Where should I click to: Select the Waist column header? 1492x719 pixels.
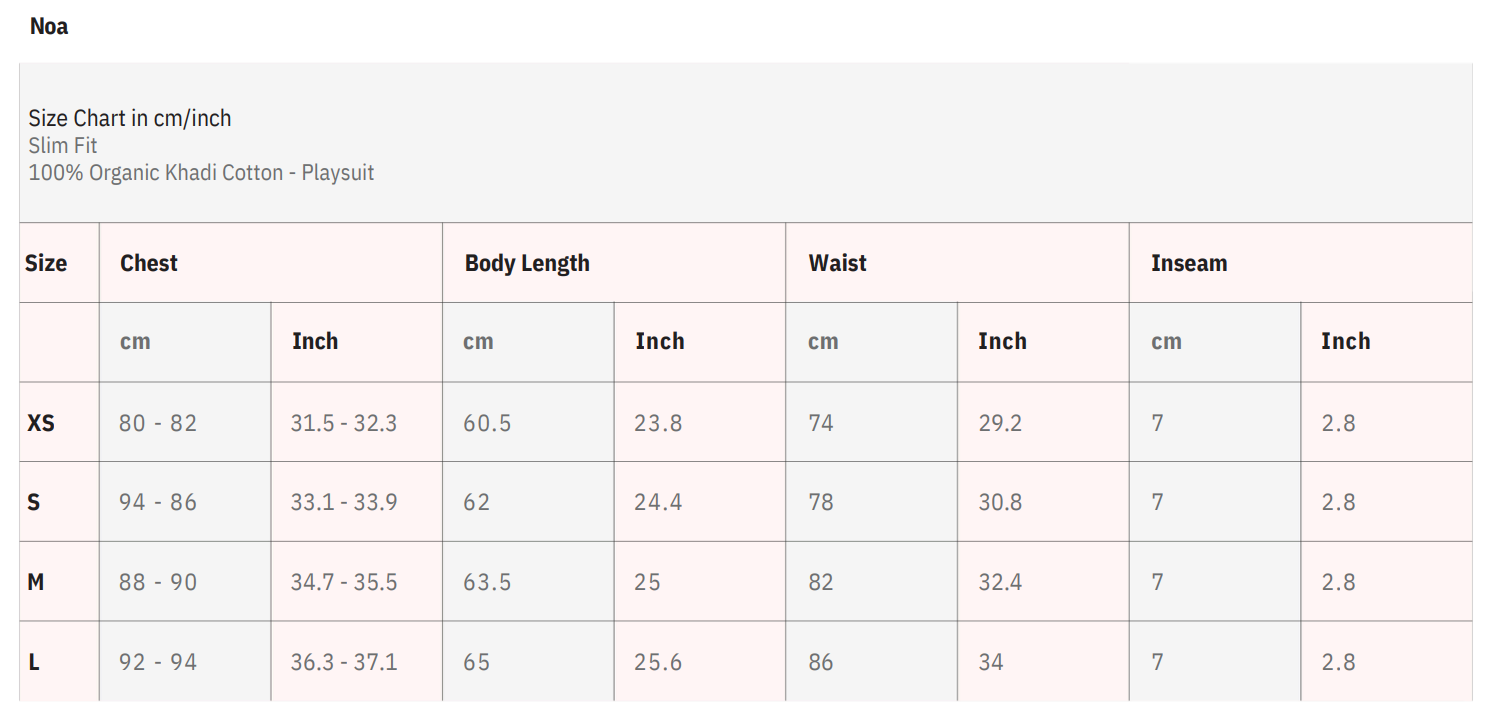837,263
